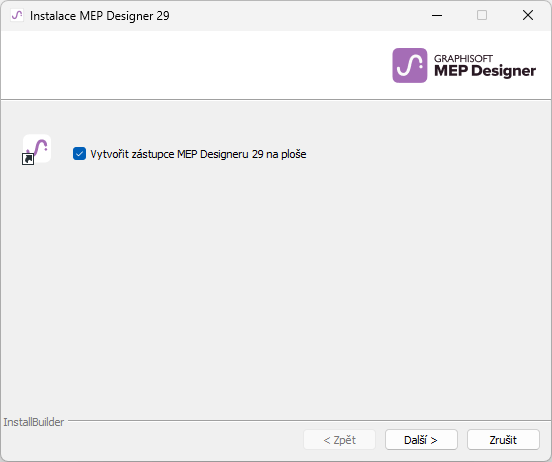Click the purple Graphisoft MEP Designer logo
The width and height of the screenshot is (552, 462).
point(410,65)
